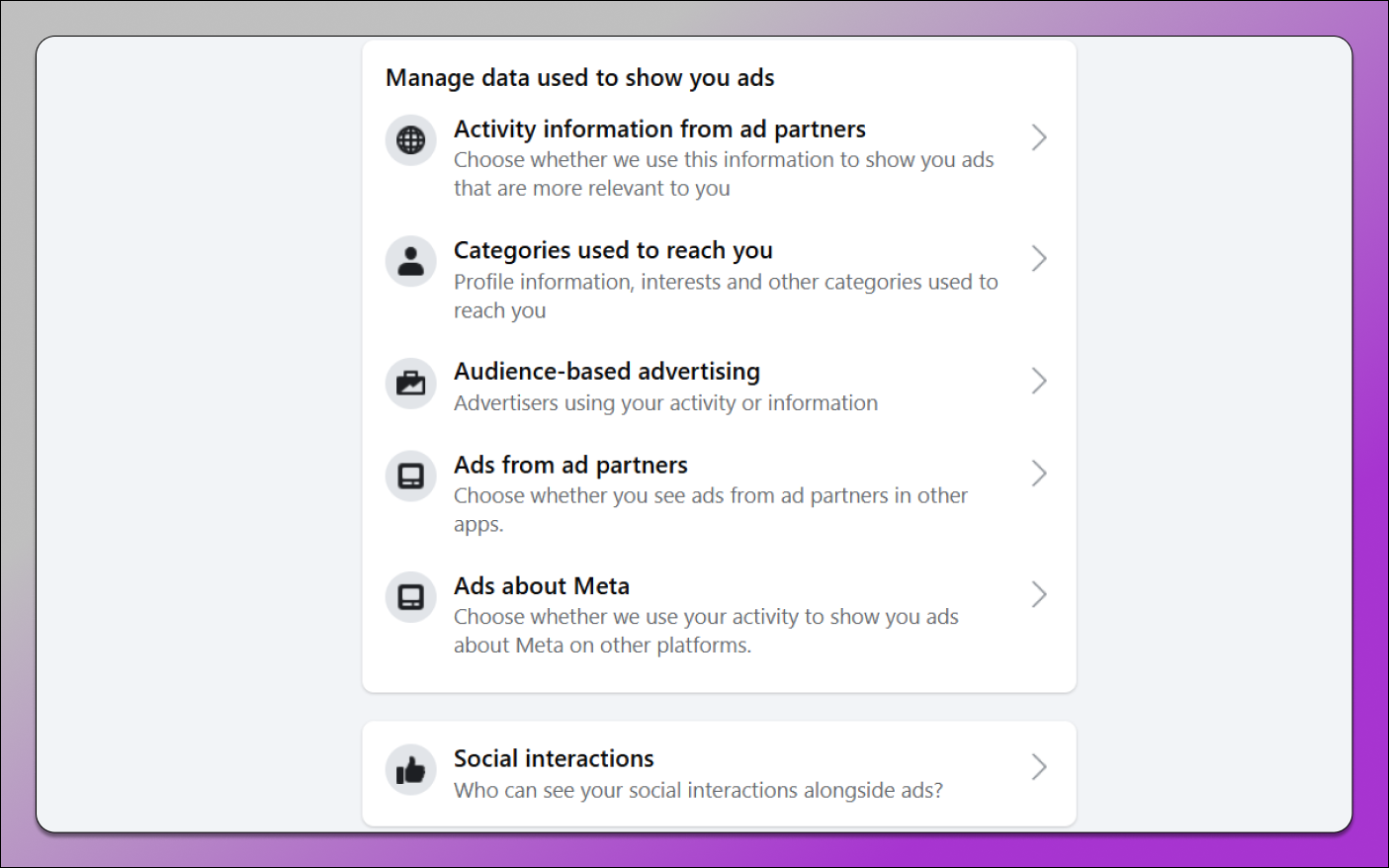
Task: Go to Ads from ad partners title
Action: point(570,465)
